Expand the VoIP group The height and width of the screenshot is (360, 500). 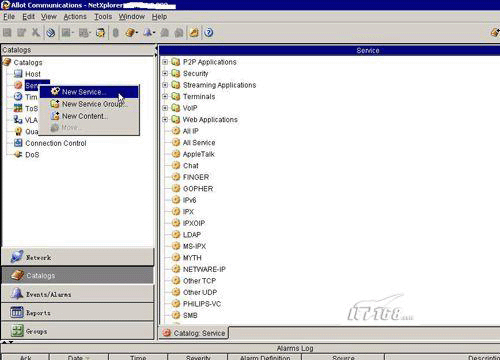165,108
